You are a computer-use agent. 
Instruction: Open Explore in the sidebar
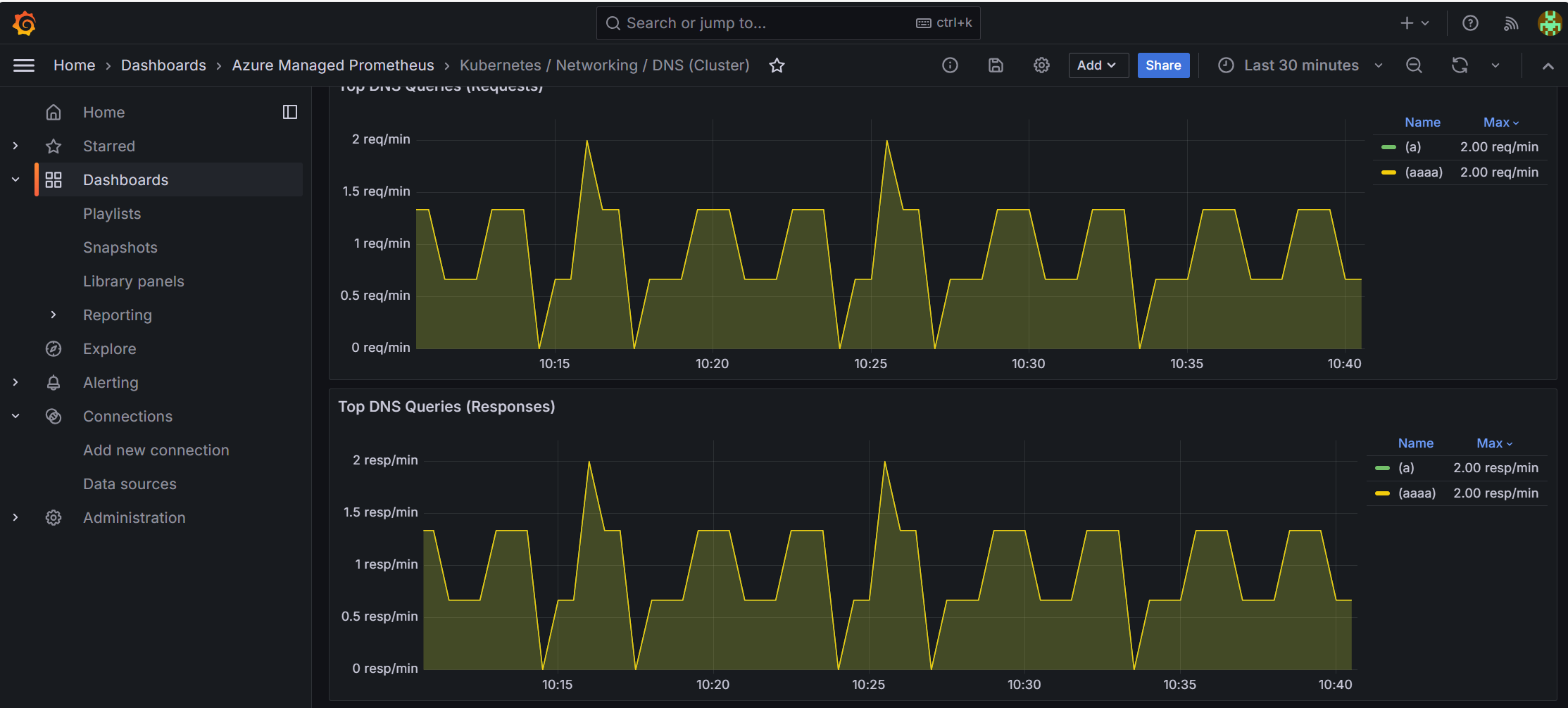coord(110,348)
